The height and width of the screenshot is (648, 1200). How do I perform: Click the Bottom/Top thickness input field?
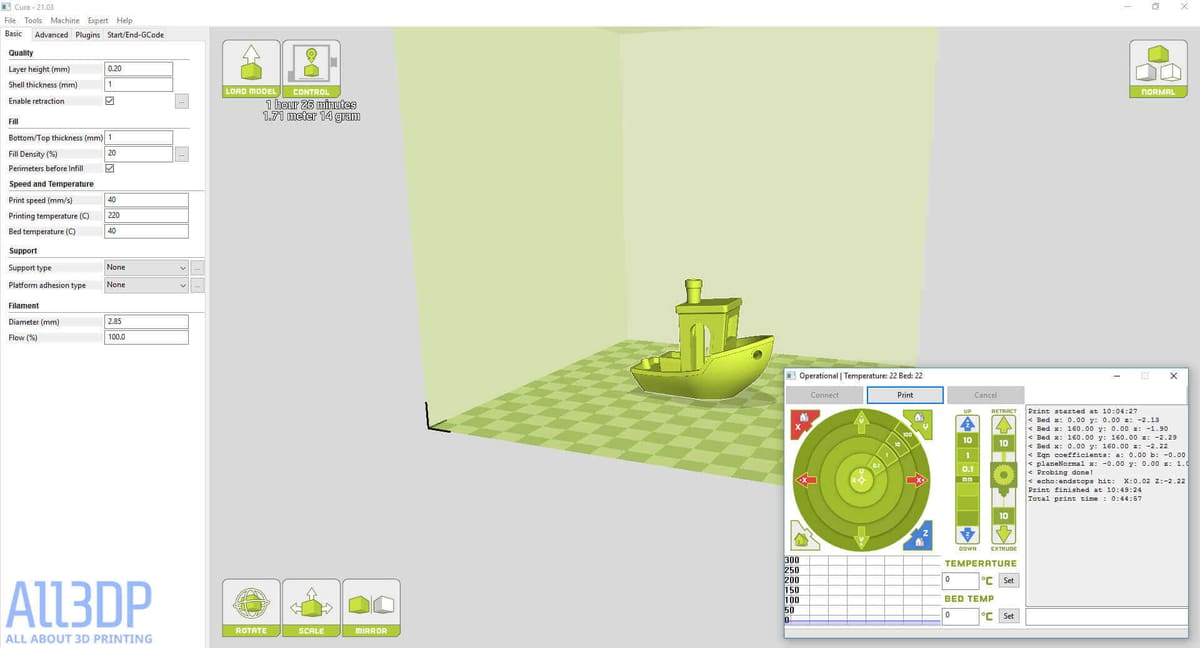(139, 137)
